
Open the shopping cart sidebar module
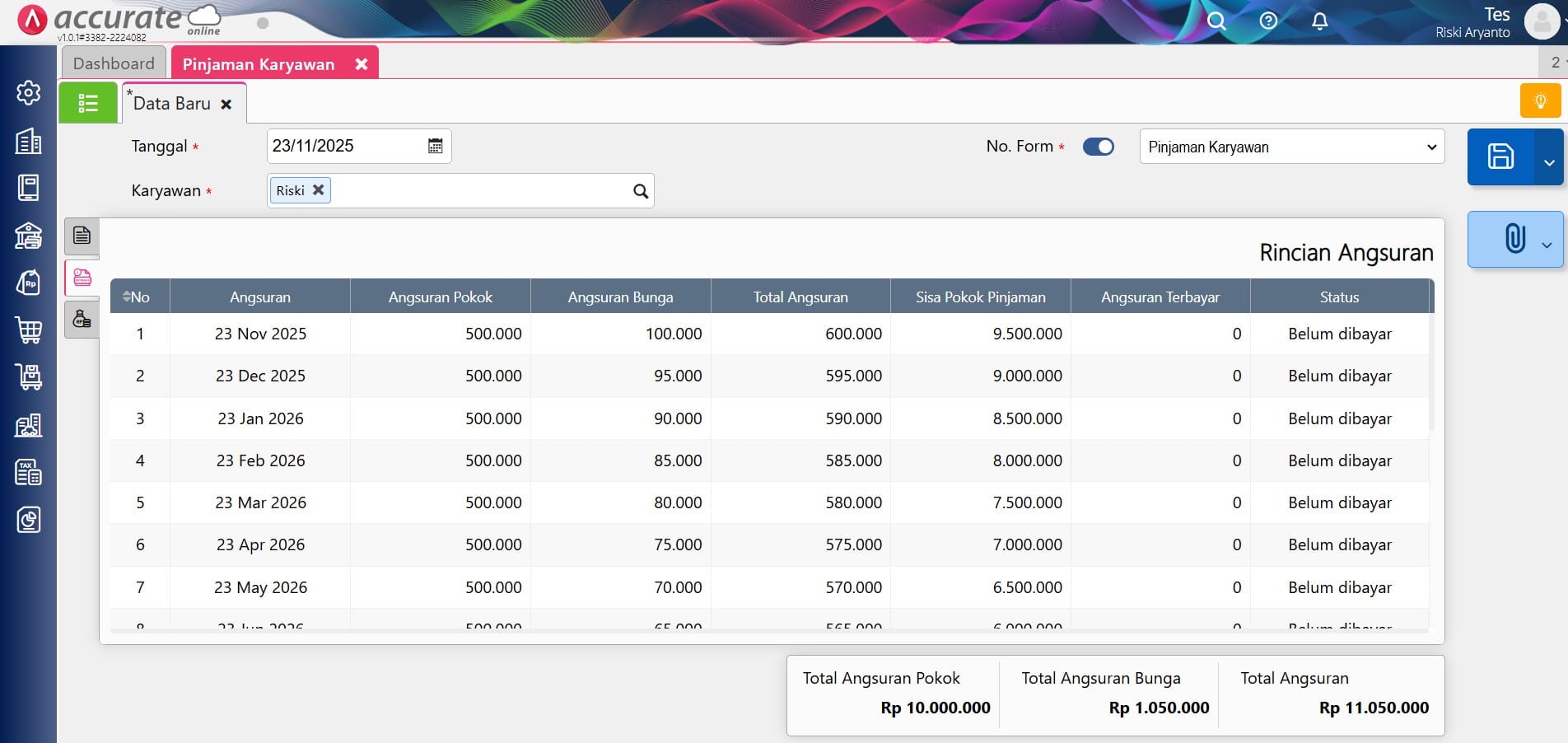pos(28,330)
